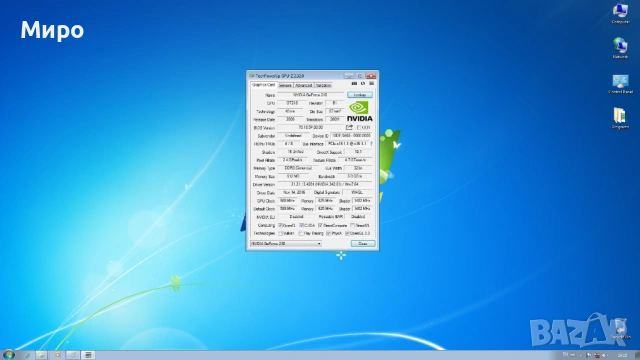
Task: Toggle the CUDA checkbox
Action: [302, 225]
